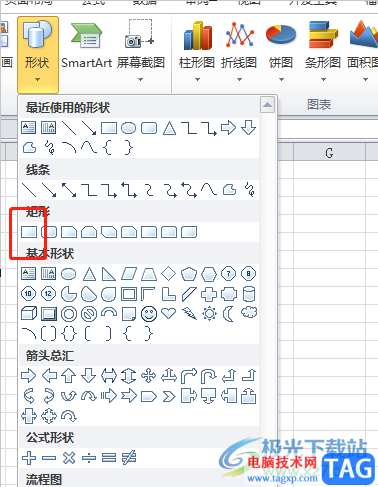
Task: Open the 条形图 bar chart dropdown
Action: point(323,51)
